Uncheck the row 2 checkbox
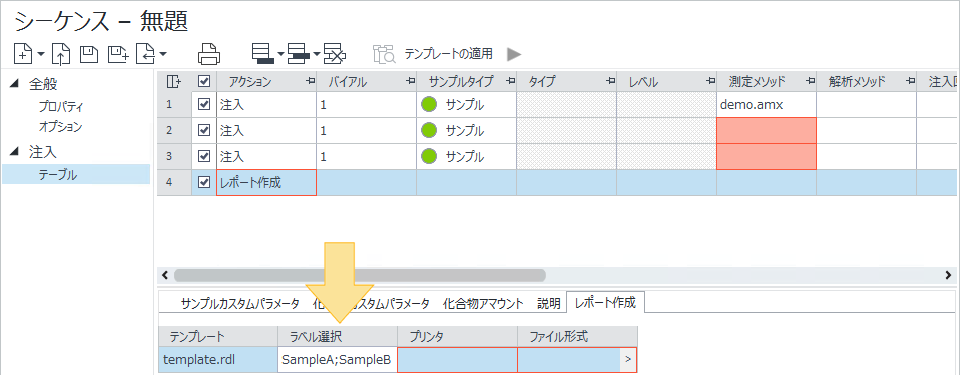 coord(204,131)
